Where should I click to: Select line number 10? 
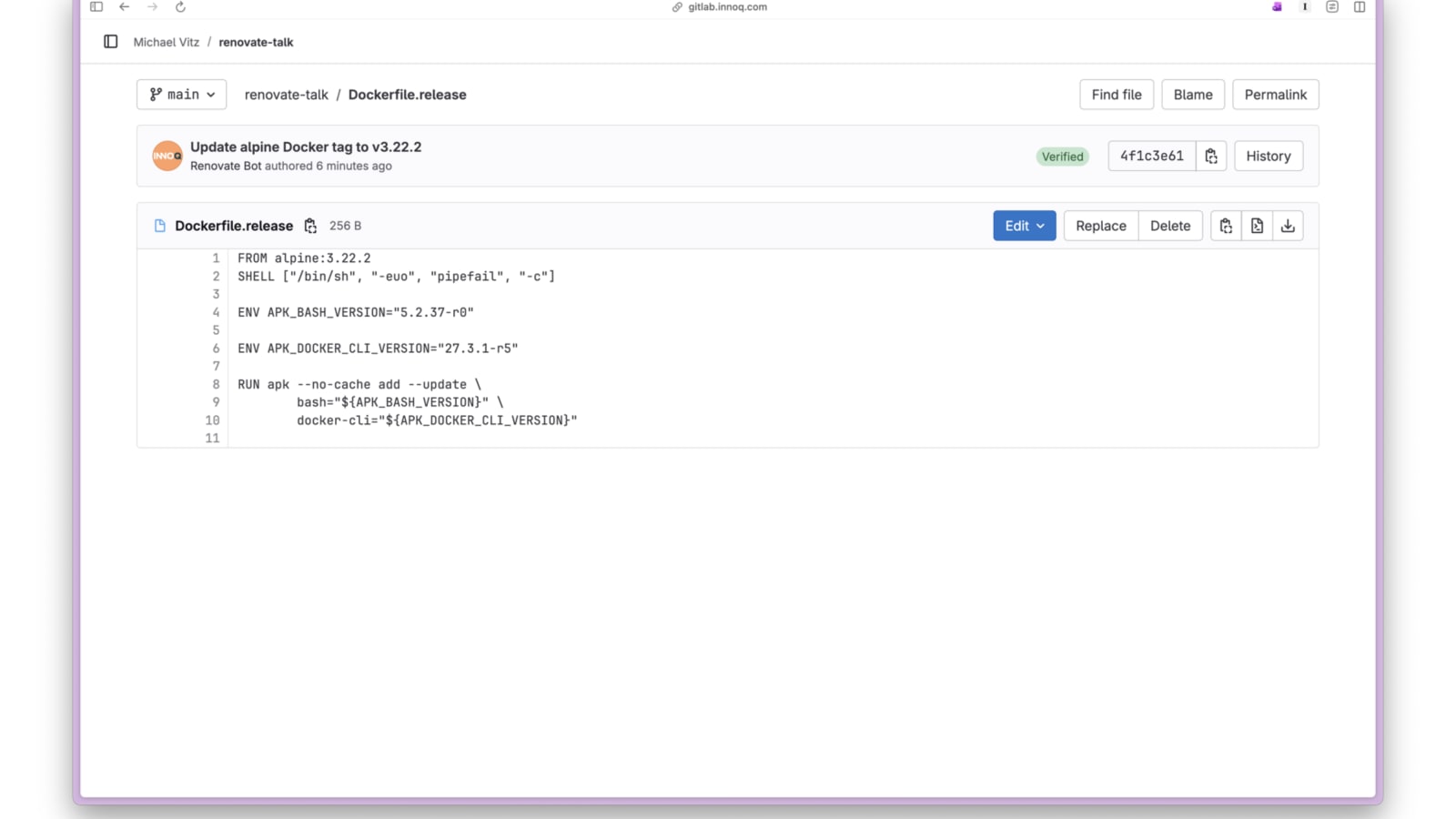212,420
